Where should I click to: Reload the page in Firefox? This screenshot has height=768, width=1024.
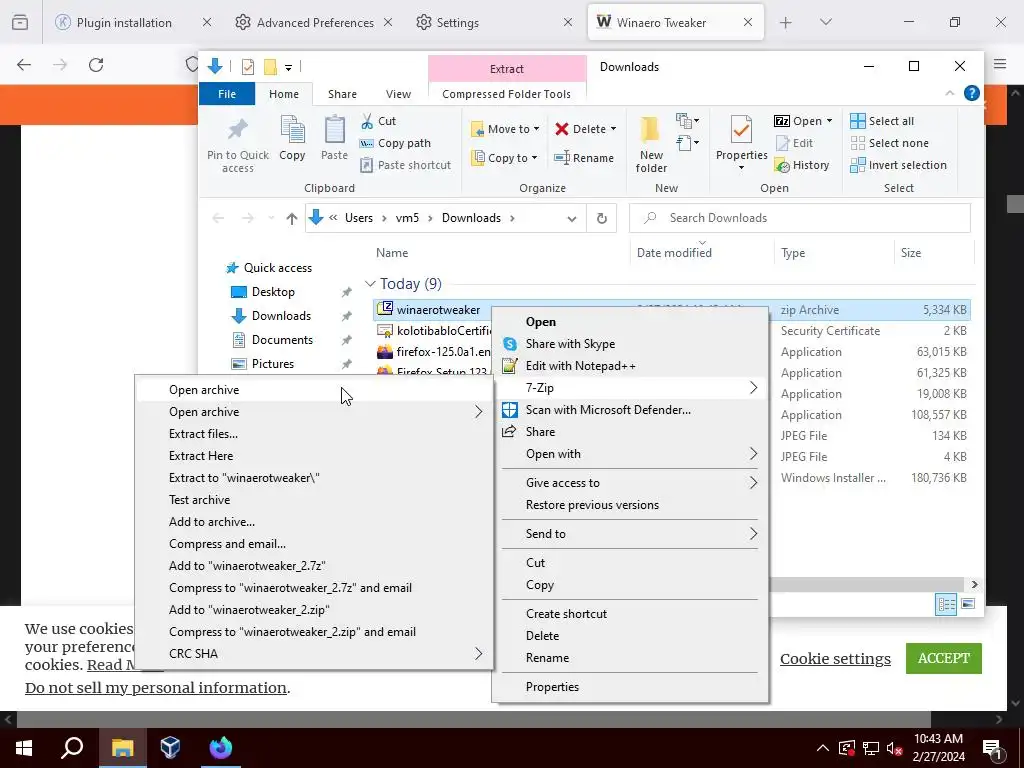(x=96, y=65)
